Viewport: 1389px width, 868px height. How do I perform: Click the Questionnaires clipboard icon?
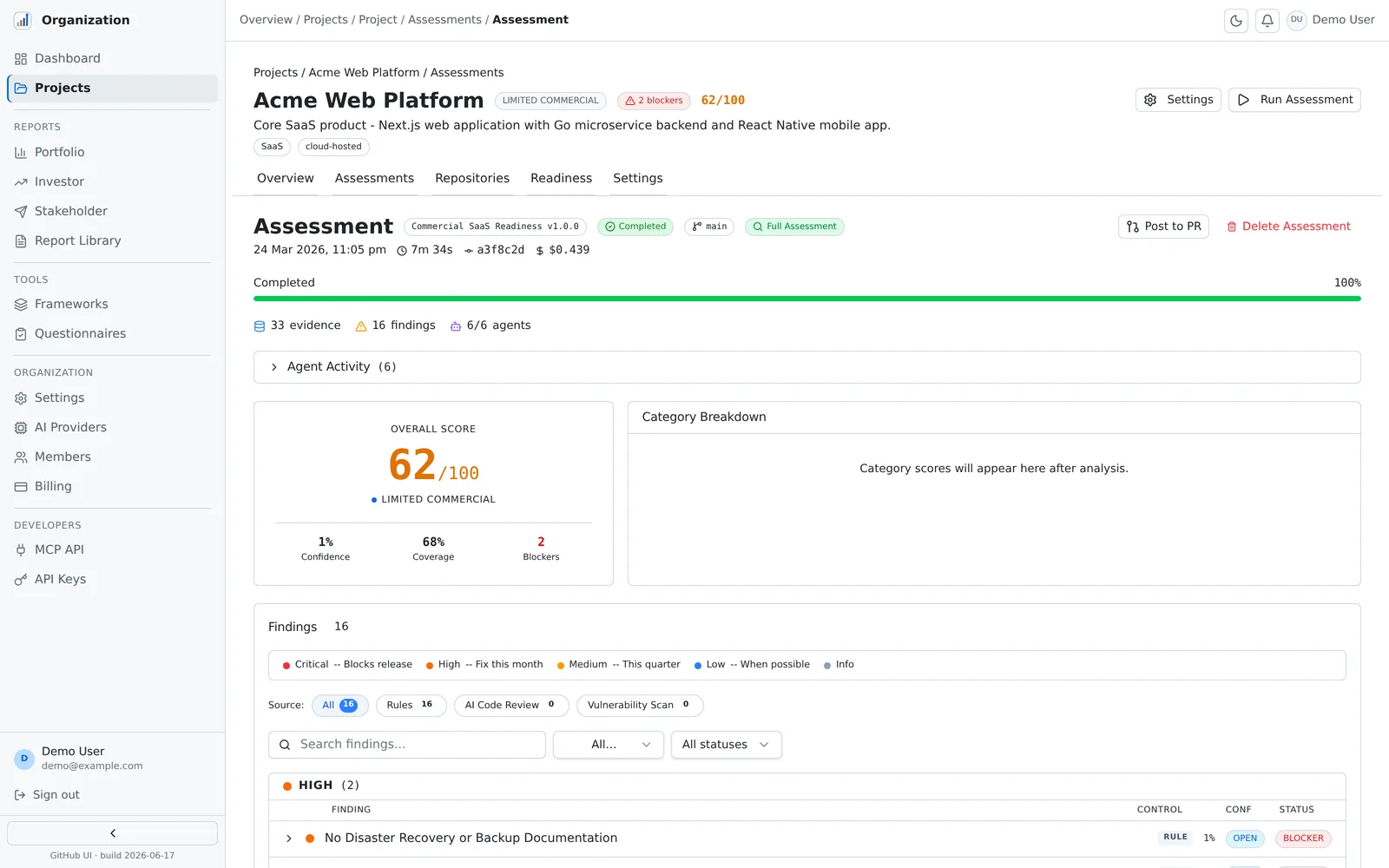click(21, 334)
